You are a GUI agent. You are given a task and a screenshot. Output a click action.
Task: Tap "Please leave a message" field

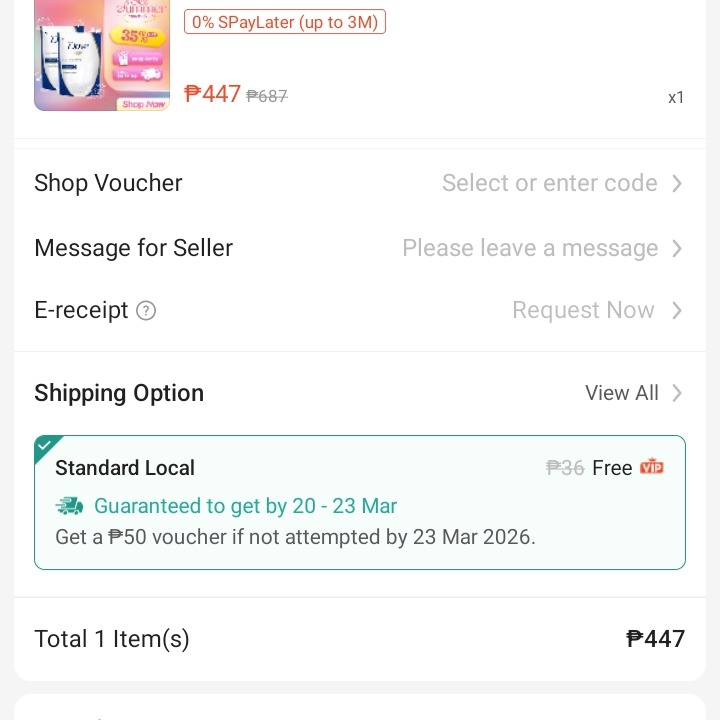(x=530, y=248)
